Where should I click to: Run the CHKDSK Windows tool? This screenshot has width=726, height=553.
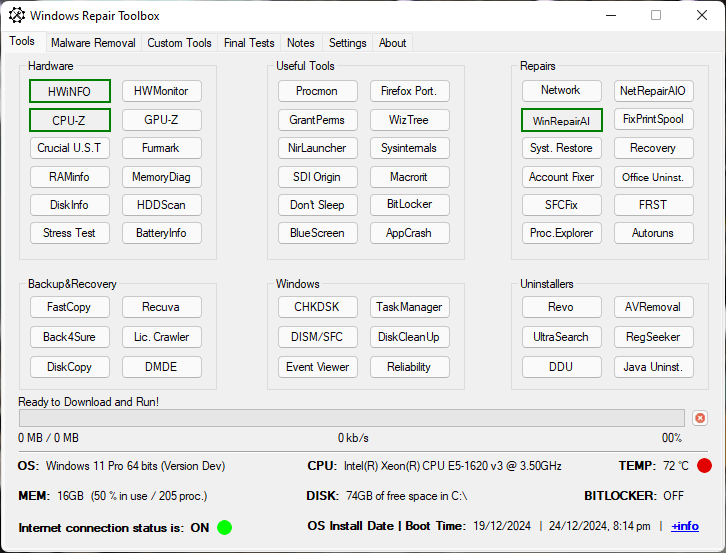(x=317, y=307)
